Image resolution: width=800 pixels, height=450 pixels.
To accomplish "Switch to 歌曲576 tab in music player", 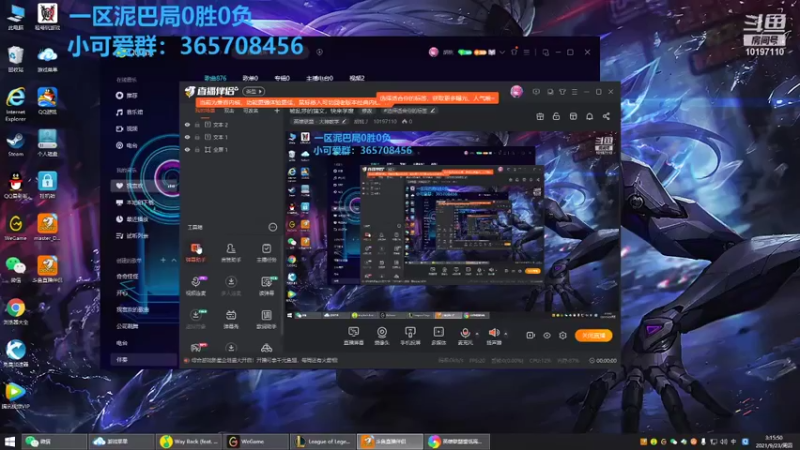I will 215,78.
